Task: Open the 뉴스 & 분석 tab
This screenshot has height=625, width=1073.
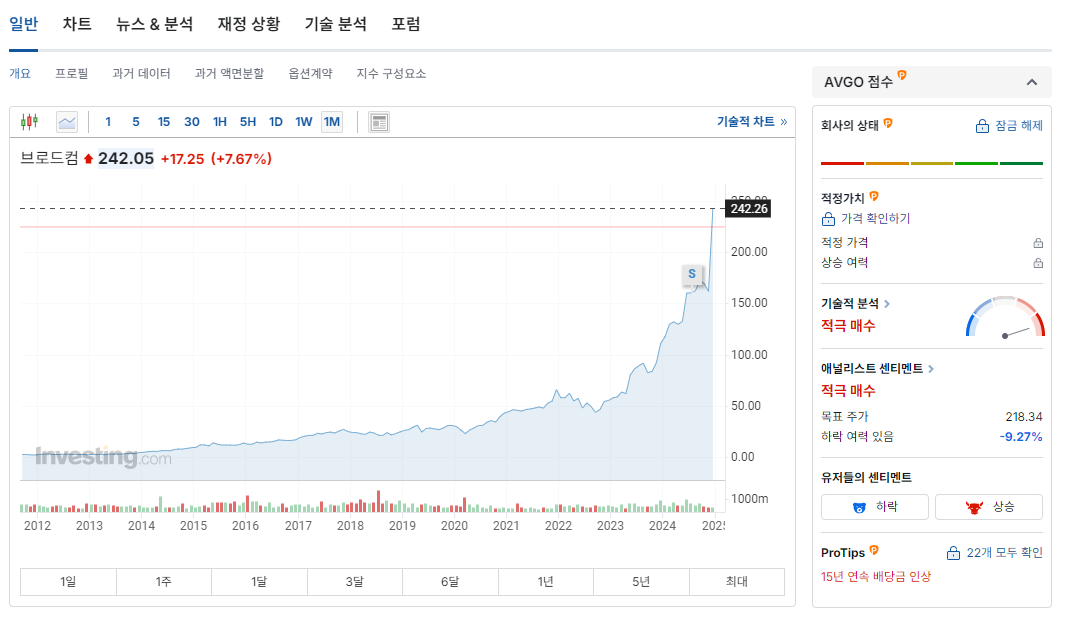Action: (155, 24)
